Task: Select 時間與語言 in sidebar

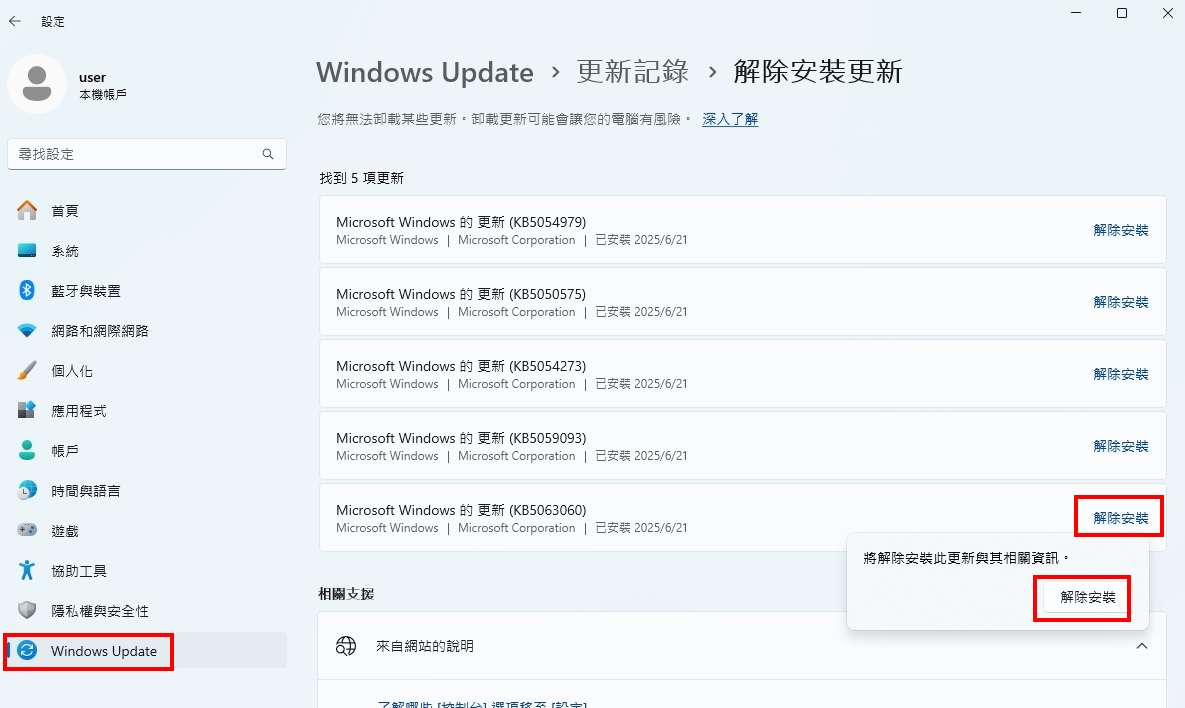Action: click(x=147, y=491)
